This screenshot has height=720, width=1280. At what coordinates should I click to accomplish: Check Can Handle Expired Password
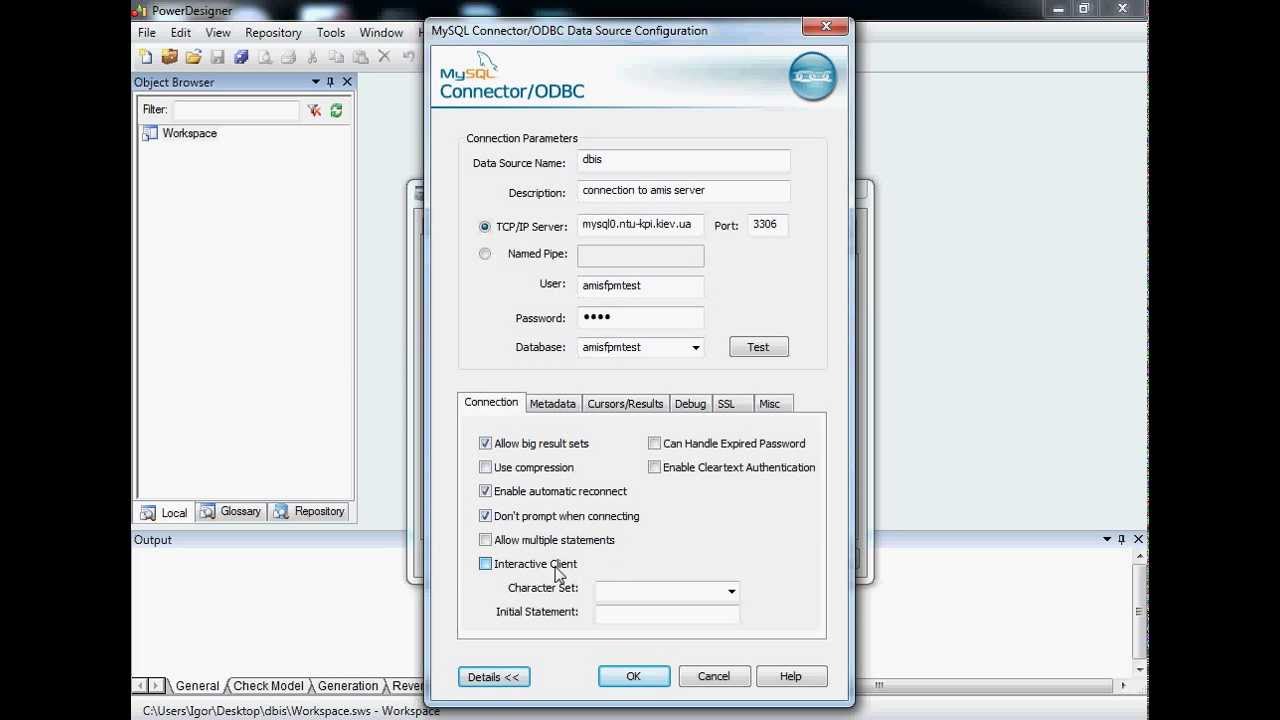tap(654, 443)
